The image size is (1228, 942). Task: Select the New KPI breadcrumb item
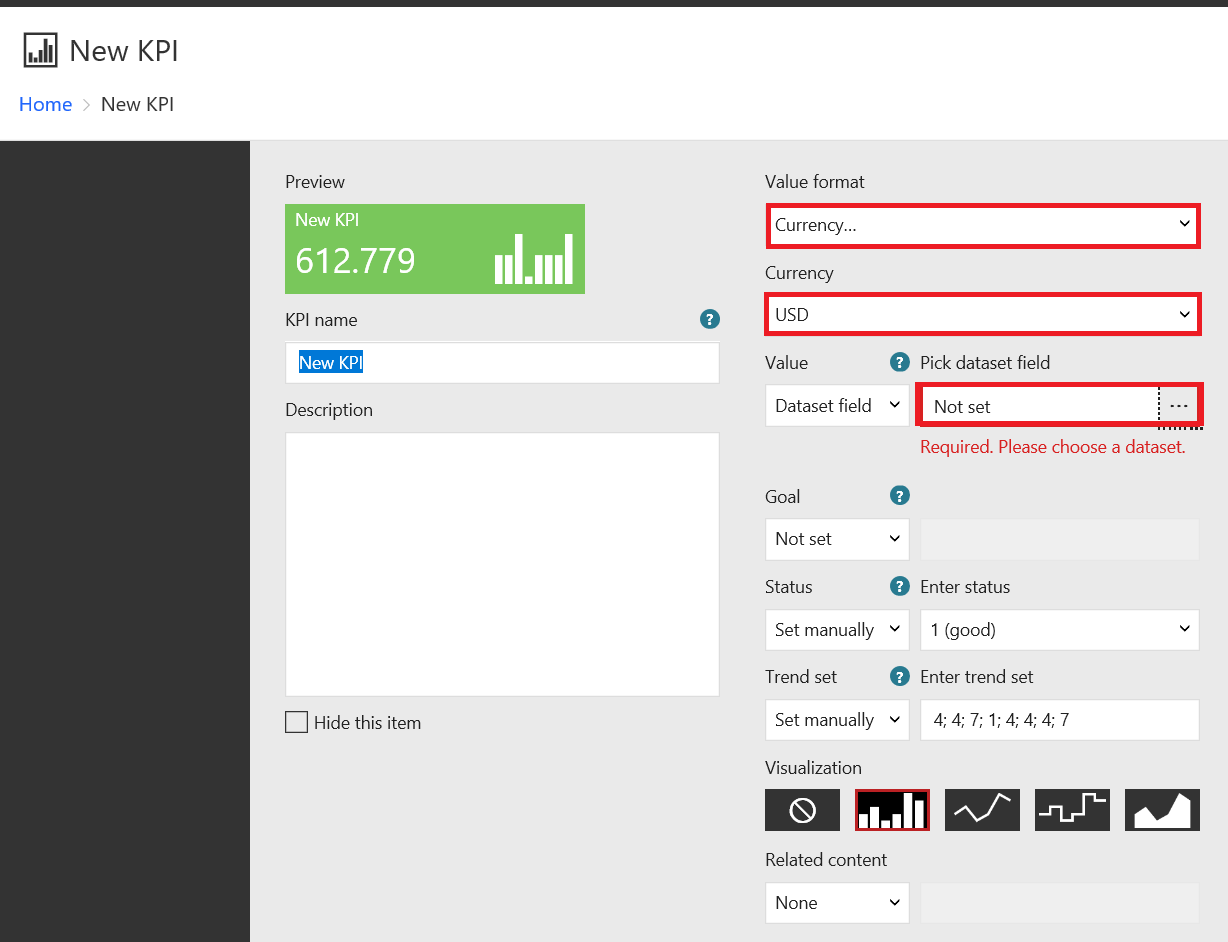(137, 104)
